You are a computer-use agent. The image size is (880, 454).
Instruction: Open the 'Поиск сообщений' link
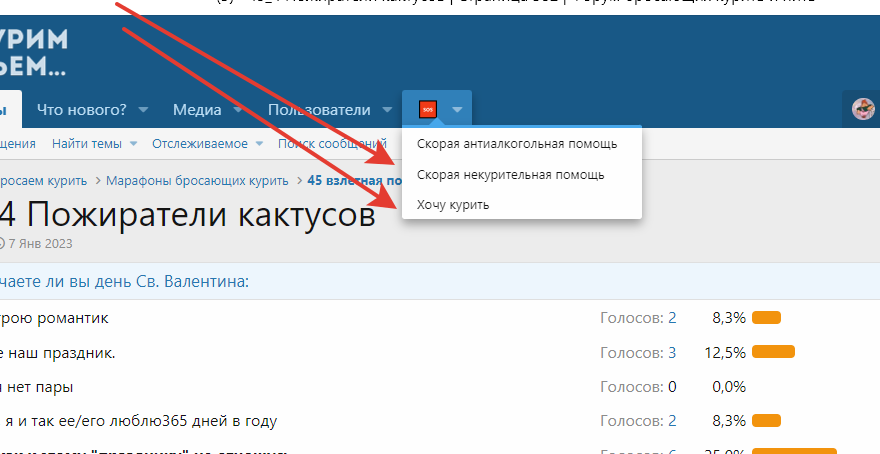tap(332, 144)
